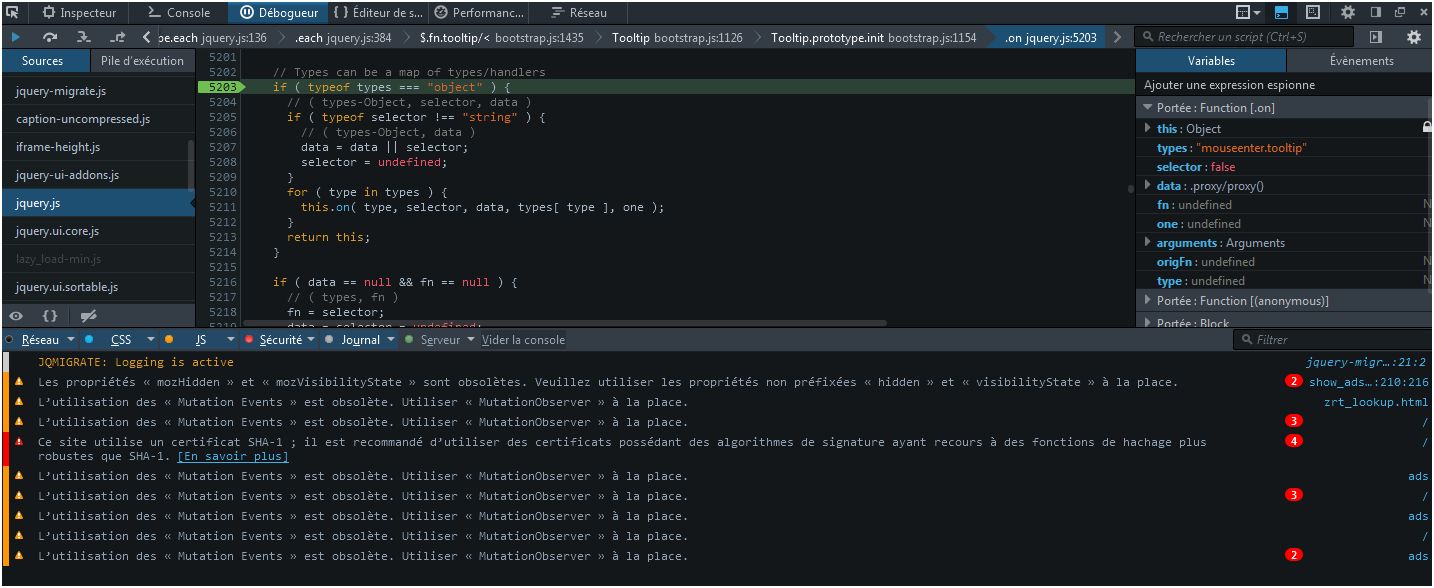
Task: Expand the data : .proxy/proxy() variable
Action: 1148,185
